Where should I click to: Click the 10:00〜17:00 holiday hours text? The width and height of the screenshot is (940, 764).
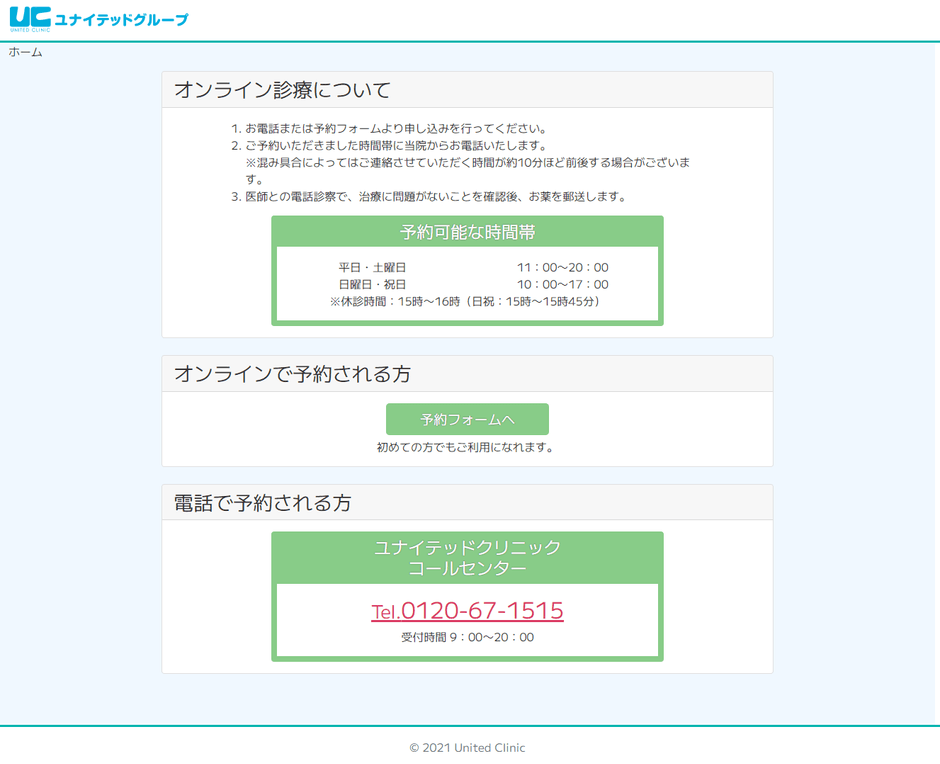(x=562, y=285)
